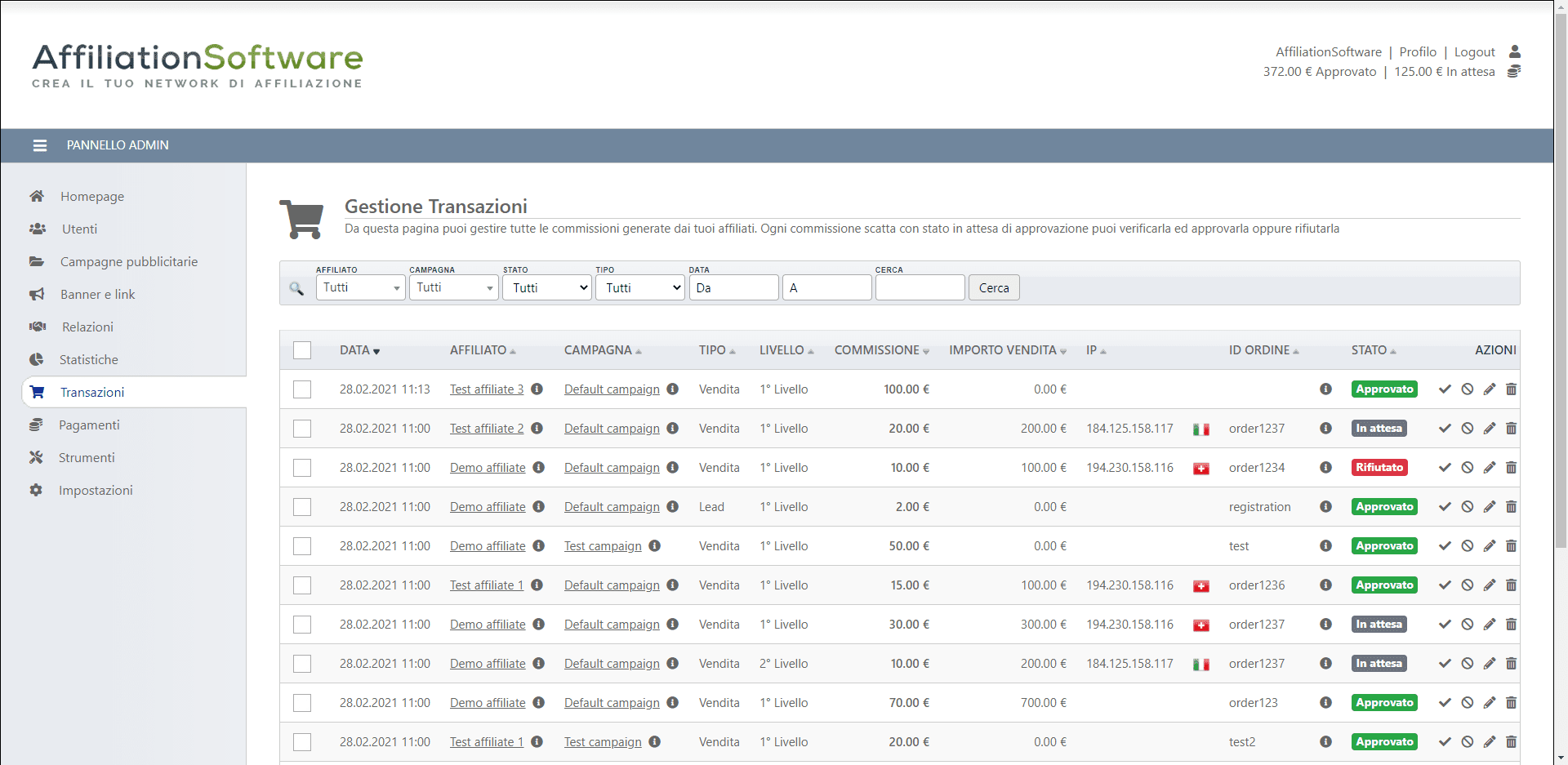Go to Statistiche in the sidebar
Viewport: 1568px width, 765px height.
coord(88,359)
